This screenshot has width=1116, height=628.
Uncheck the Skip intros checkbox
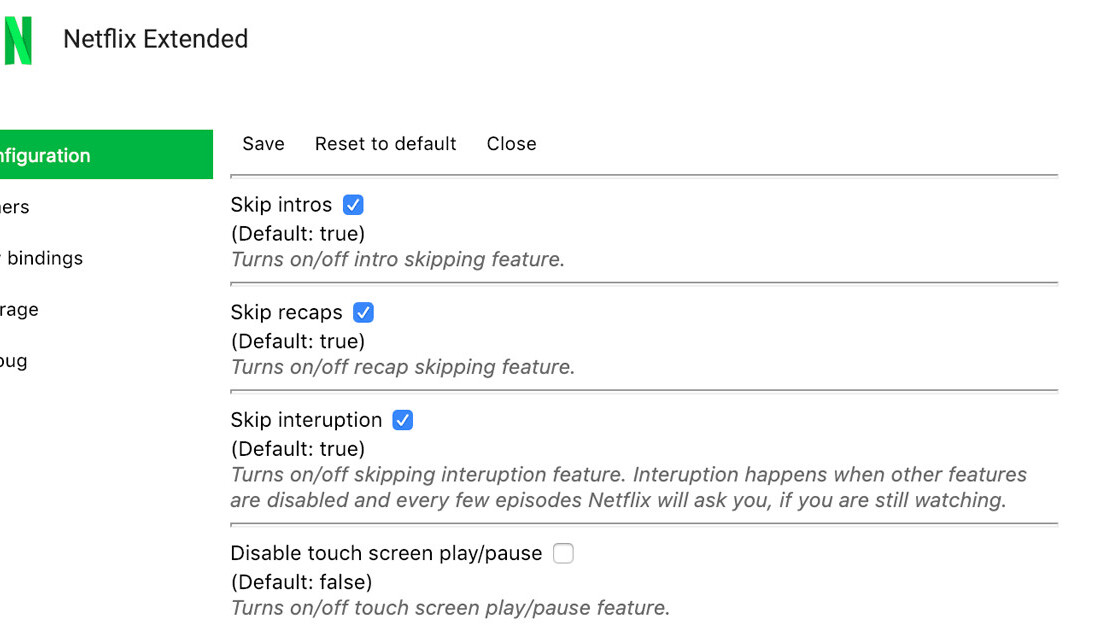coord(353,205)
